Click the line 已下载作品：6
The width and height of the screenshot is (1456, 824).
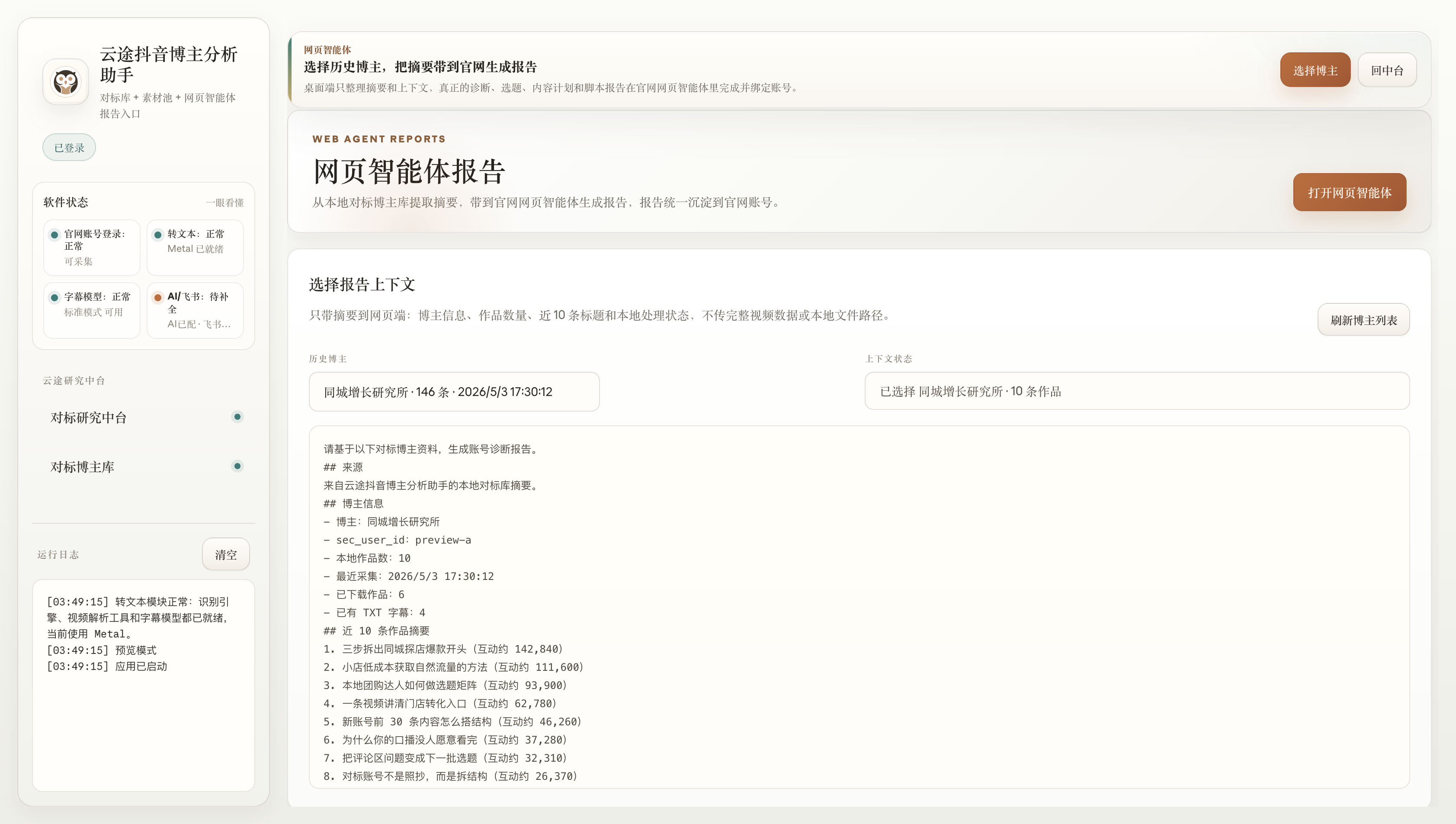click(364, 594)
